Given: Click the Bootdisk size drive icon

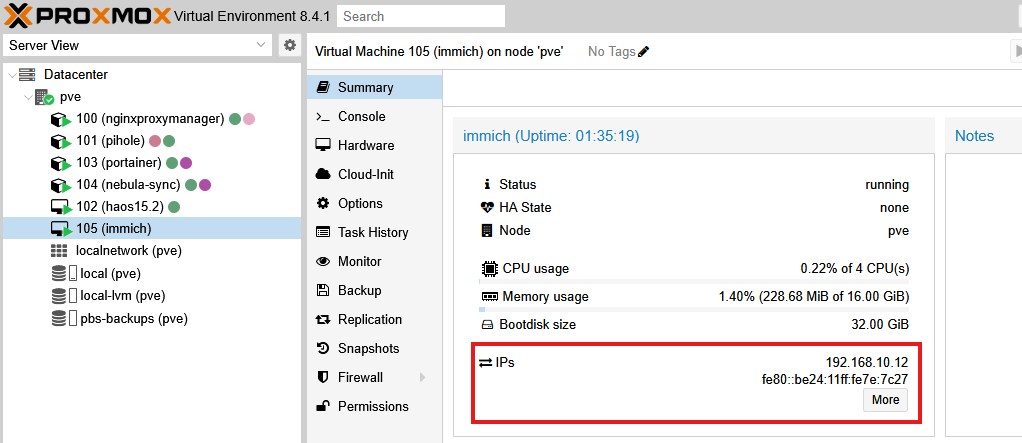Looking at the screenshot, I should coord(488,325).
